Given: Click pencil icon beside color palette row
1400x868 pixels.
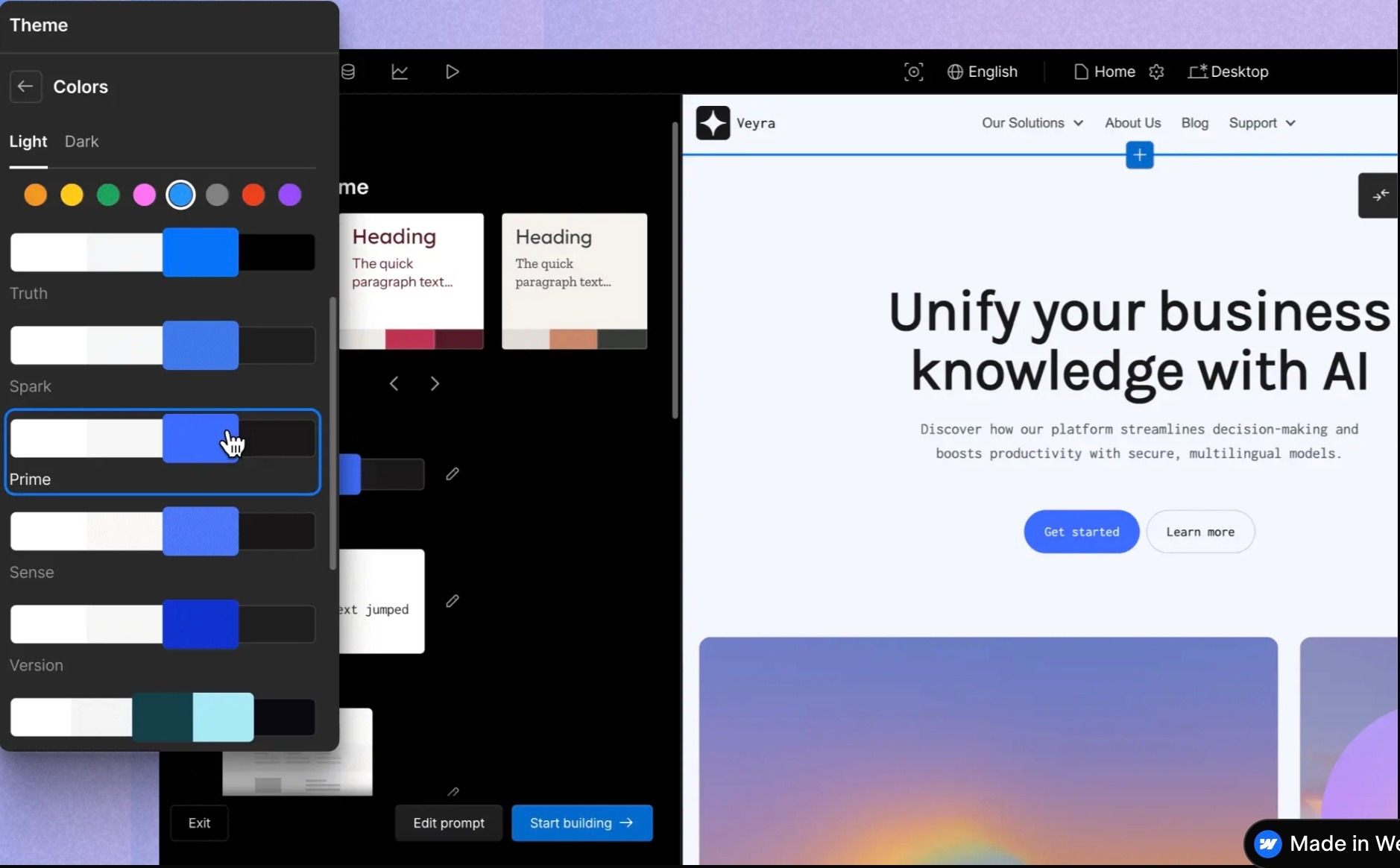Looking at the screenshot, I should [x=453, y=474].
